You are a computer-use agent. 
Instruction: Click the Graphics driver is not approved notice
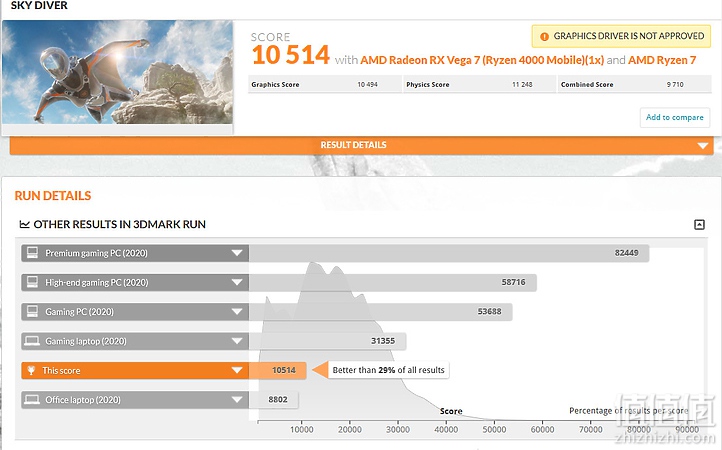coord(621,36)
